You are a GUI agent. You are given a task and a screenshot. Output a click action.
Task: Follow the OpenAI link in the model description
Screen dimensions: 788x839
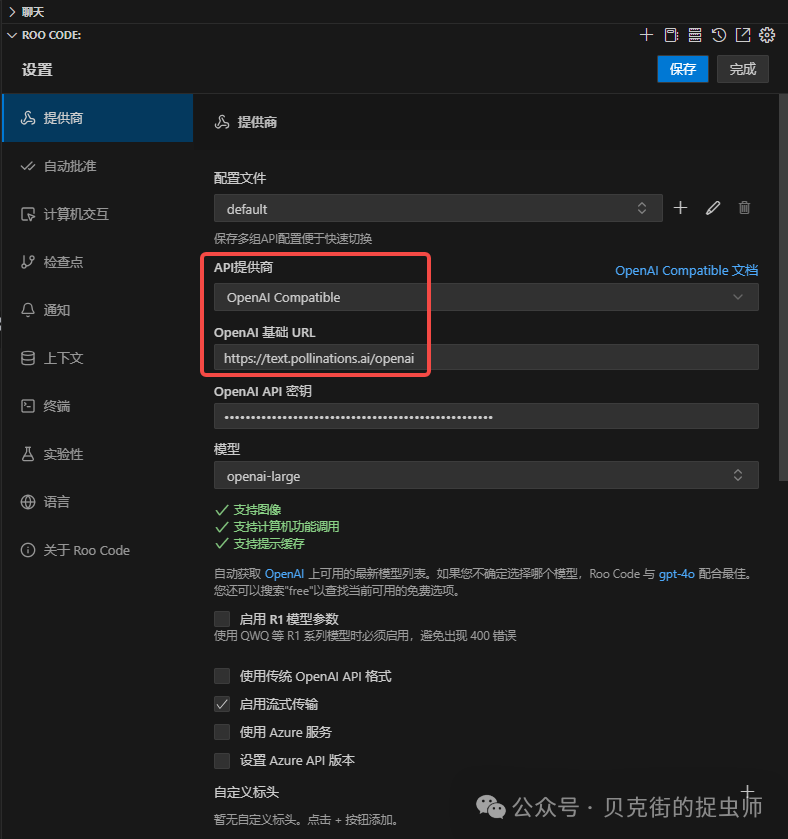[284, 574]
